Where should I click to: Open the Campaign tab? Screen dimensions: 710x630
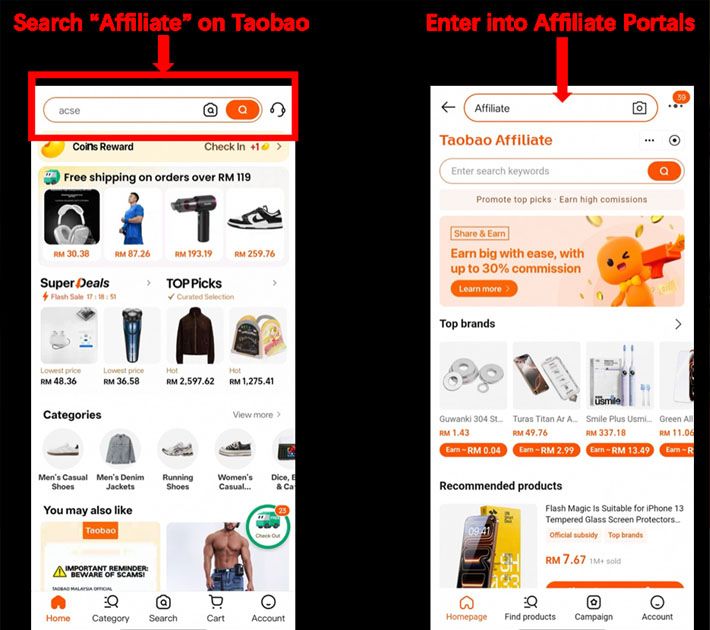[x=593, y=608]
